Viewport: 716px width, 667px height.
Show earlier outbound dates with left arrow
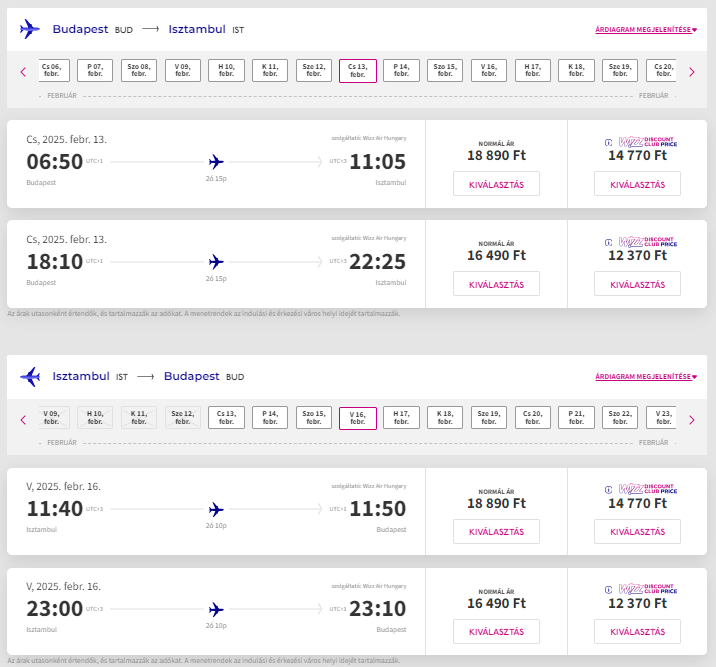click(x=23, y=72)
